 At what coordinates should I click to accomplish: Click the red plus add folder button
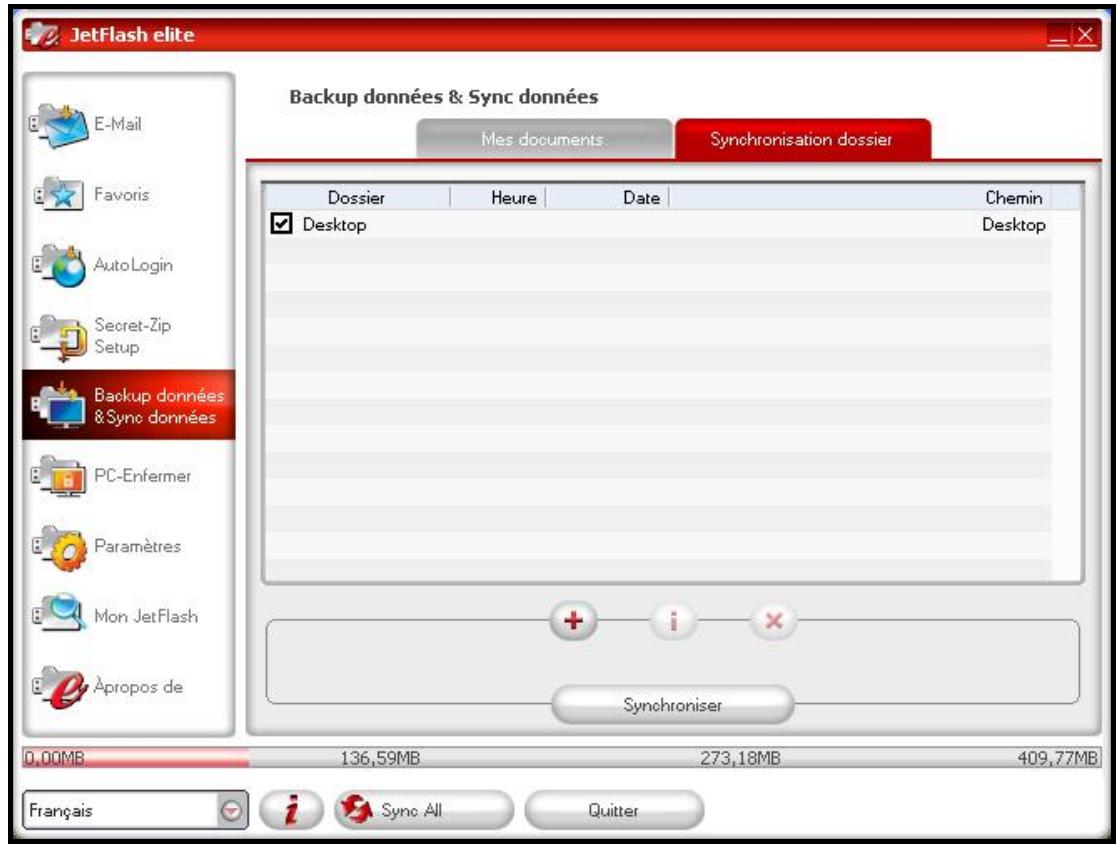(x=573, y=620)
